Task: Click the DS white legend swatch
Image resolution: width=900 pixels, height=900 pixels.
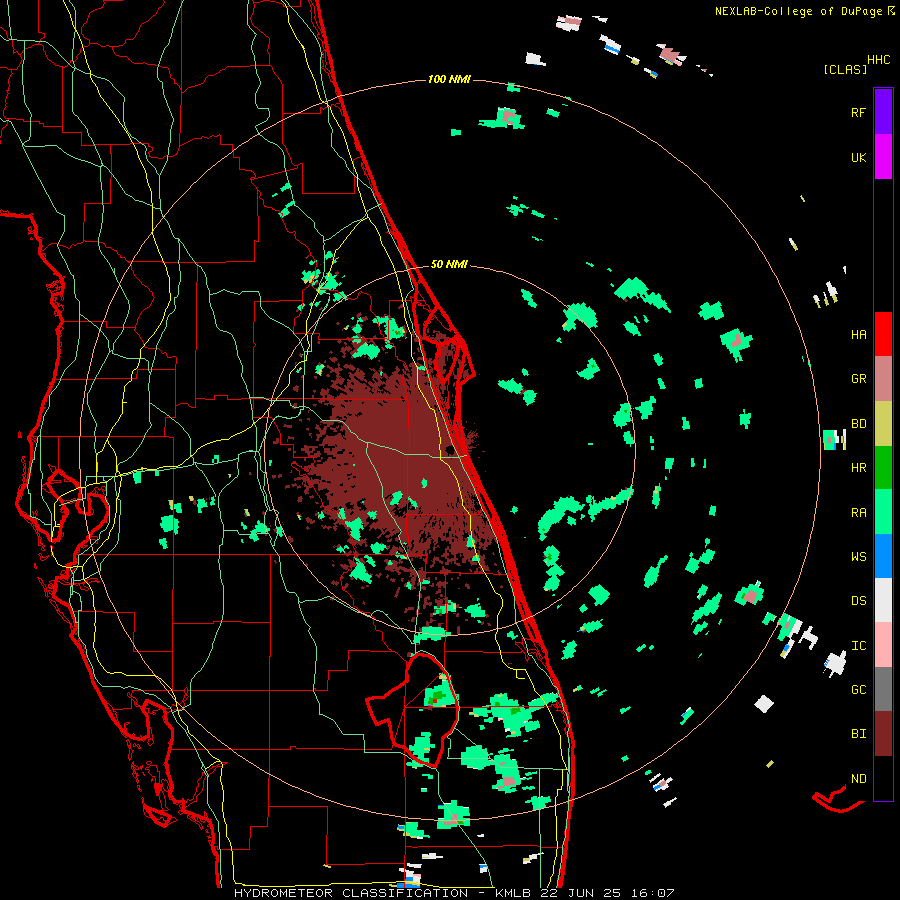Action: (883, 600)
